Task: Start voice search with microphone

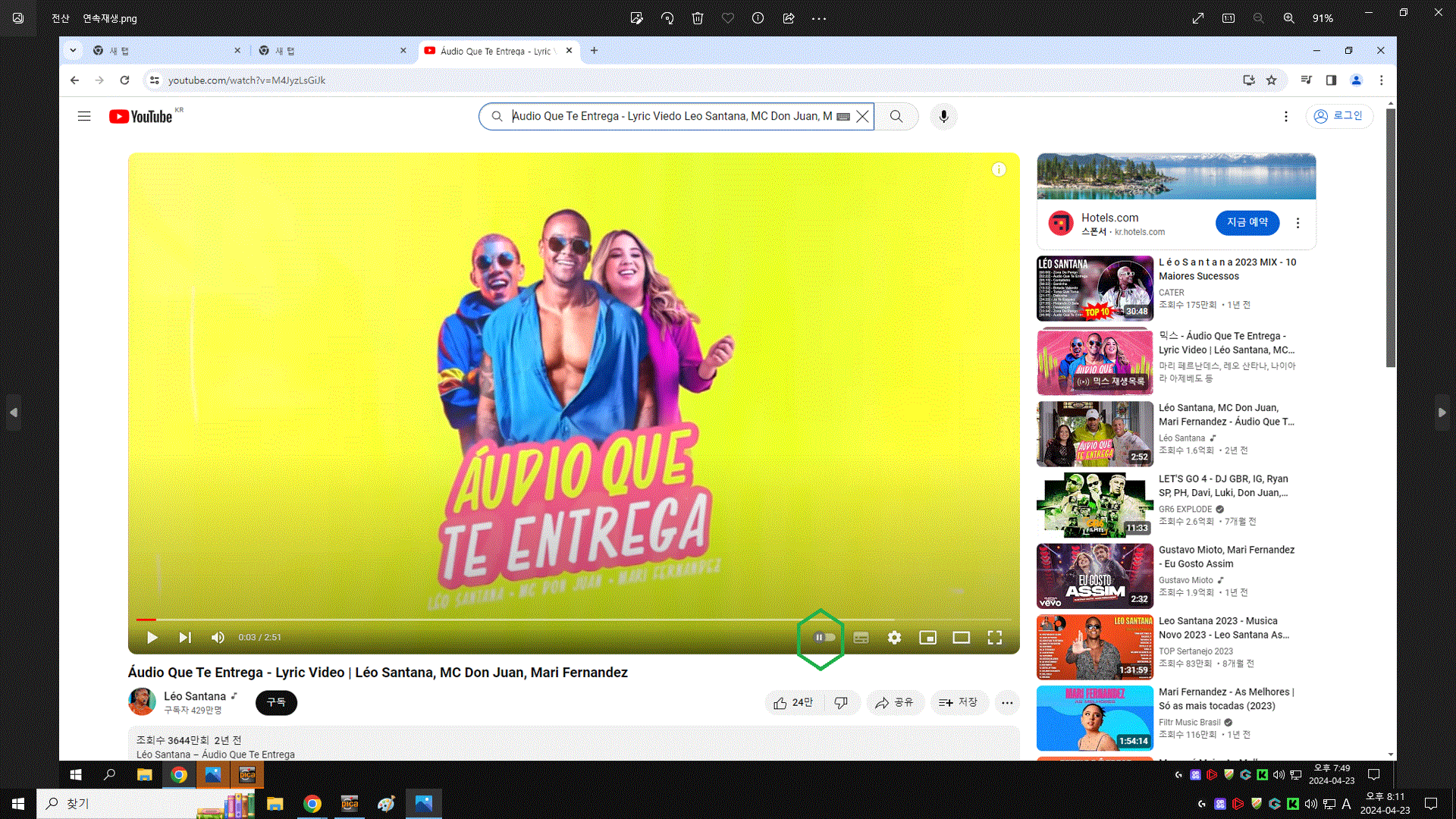Action: pos(943,116)
